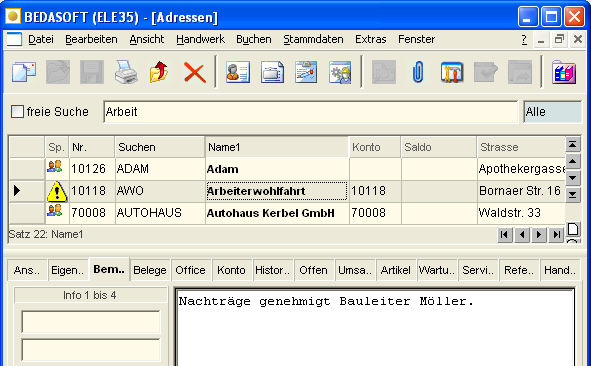
Task: Open the Datei menu
Action: [x=41, y=39]
